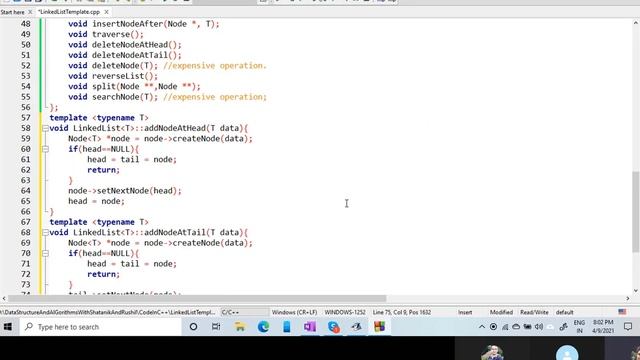Click line number 67 in the margin
This screenshot has height=360, width=640.
point(25,222)
